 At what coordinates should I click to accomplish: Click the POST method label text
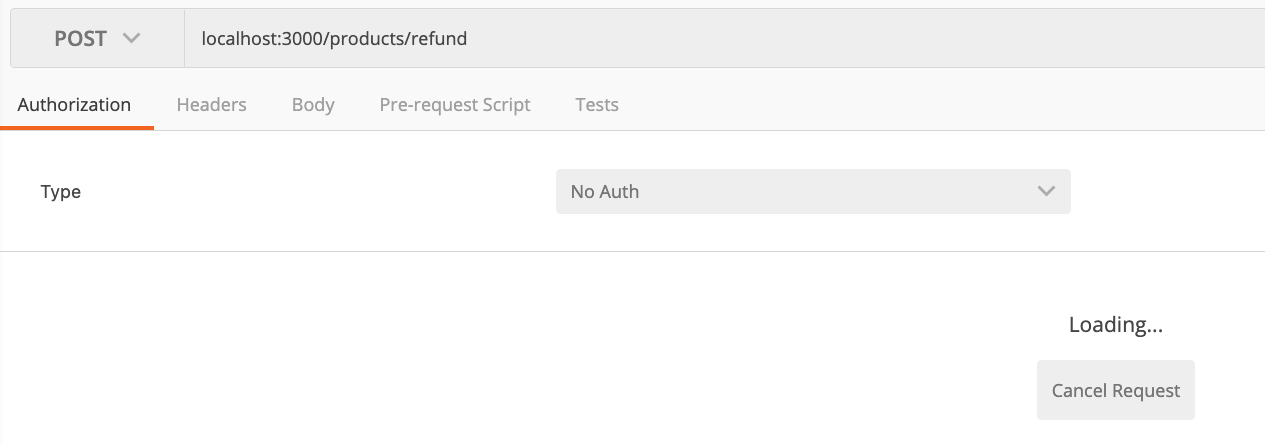point(80,39)
